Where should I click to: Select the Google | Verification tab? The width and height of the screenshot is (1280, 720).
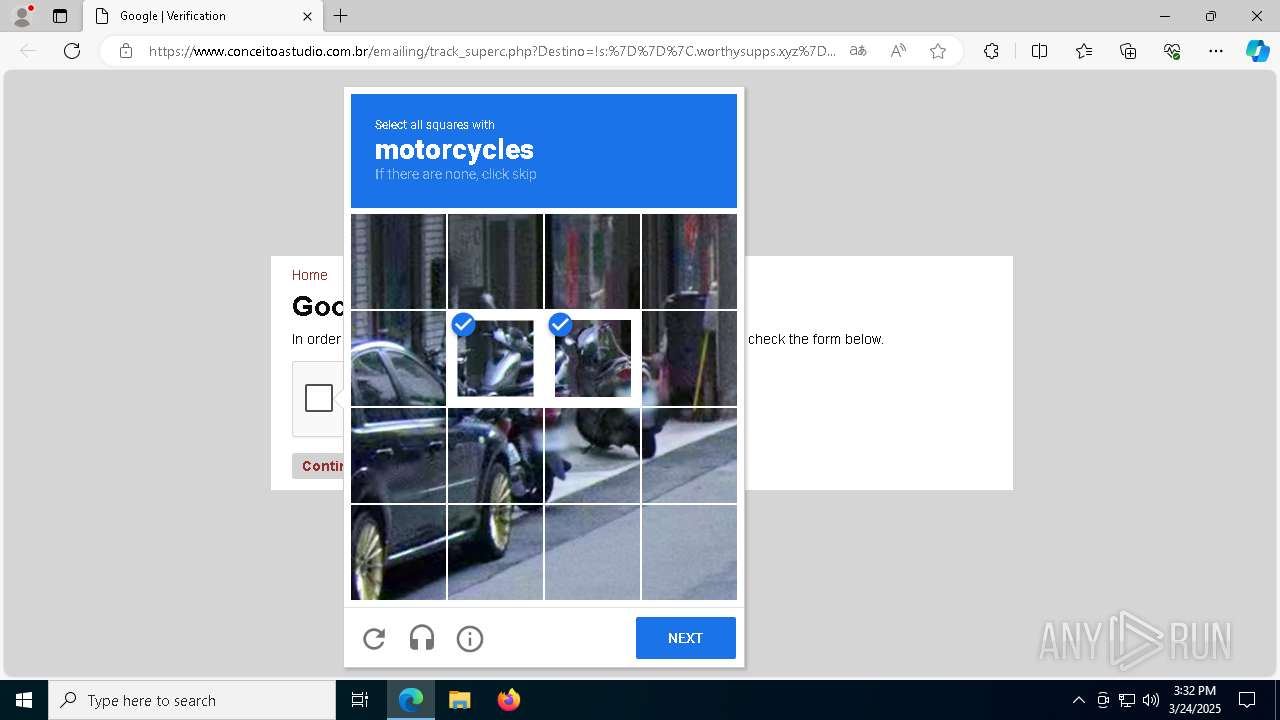(x=202, y=16)
